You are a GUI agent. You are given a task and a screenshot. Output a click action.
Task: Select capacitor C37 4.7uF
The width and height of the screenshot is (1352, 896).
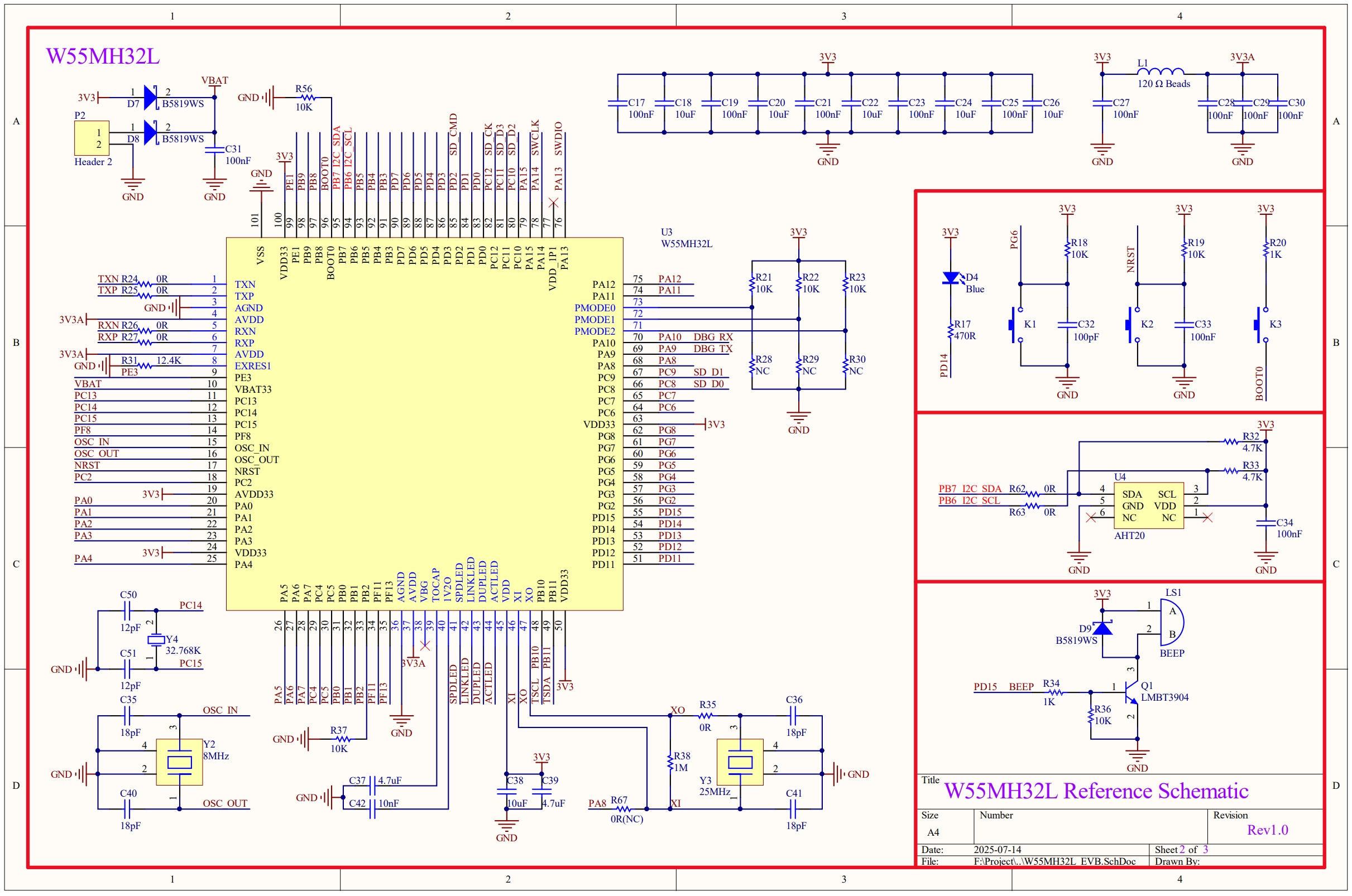372,786
